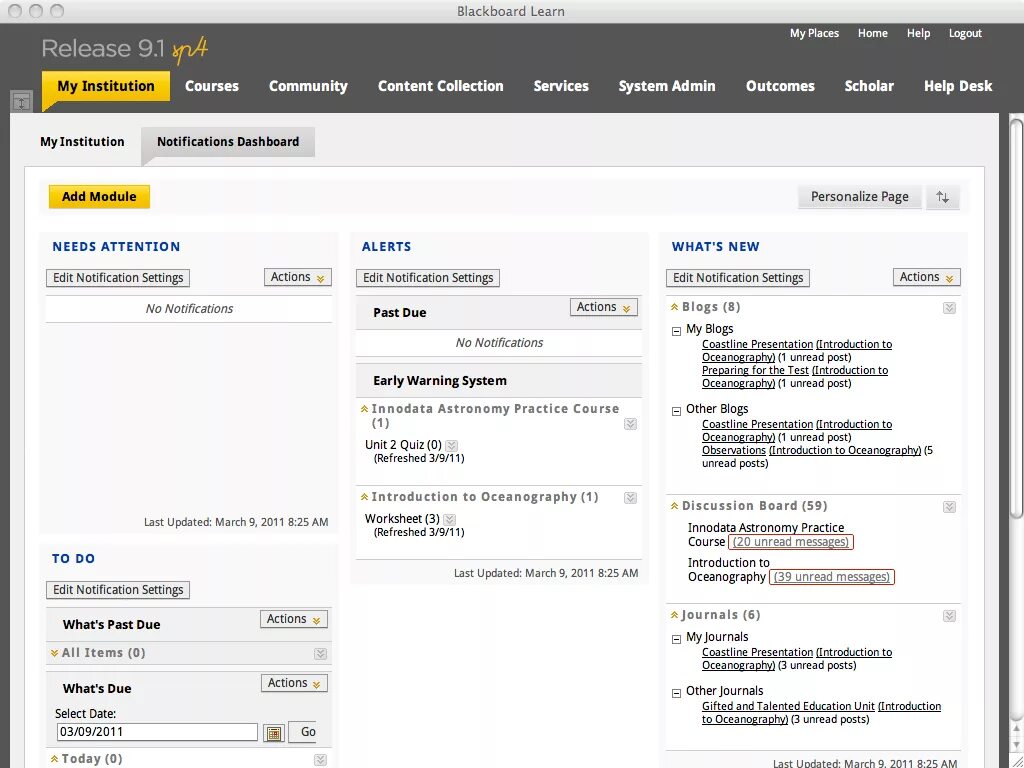
Task: Collapse the Blogs (8) section
Action: click(674, 307)
